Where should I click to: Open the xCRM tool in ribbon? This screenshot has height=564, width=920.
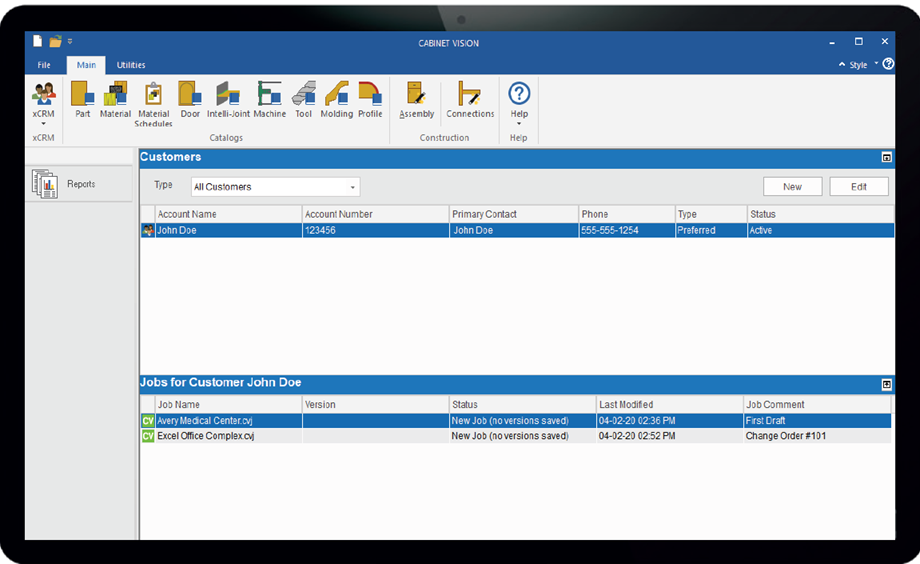pos(43,101)
